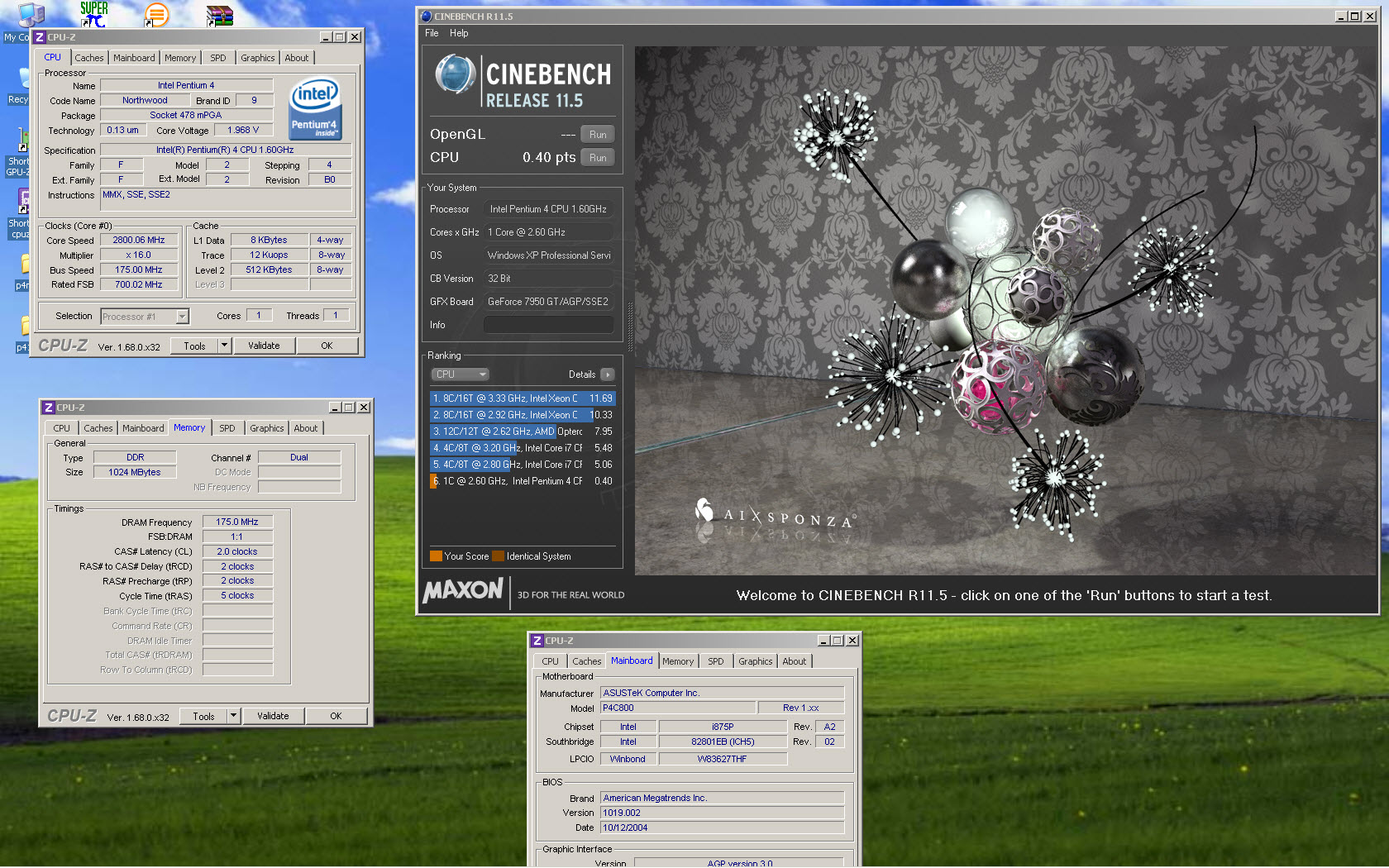Click the rendered spheres image in Cinebench
Image resolution: width=1389 pixels, height=868 pixels.
1005,310
